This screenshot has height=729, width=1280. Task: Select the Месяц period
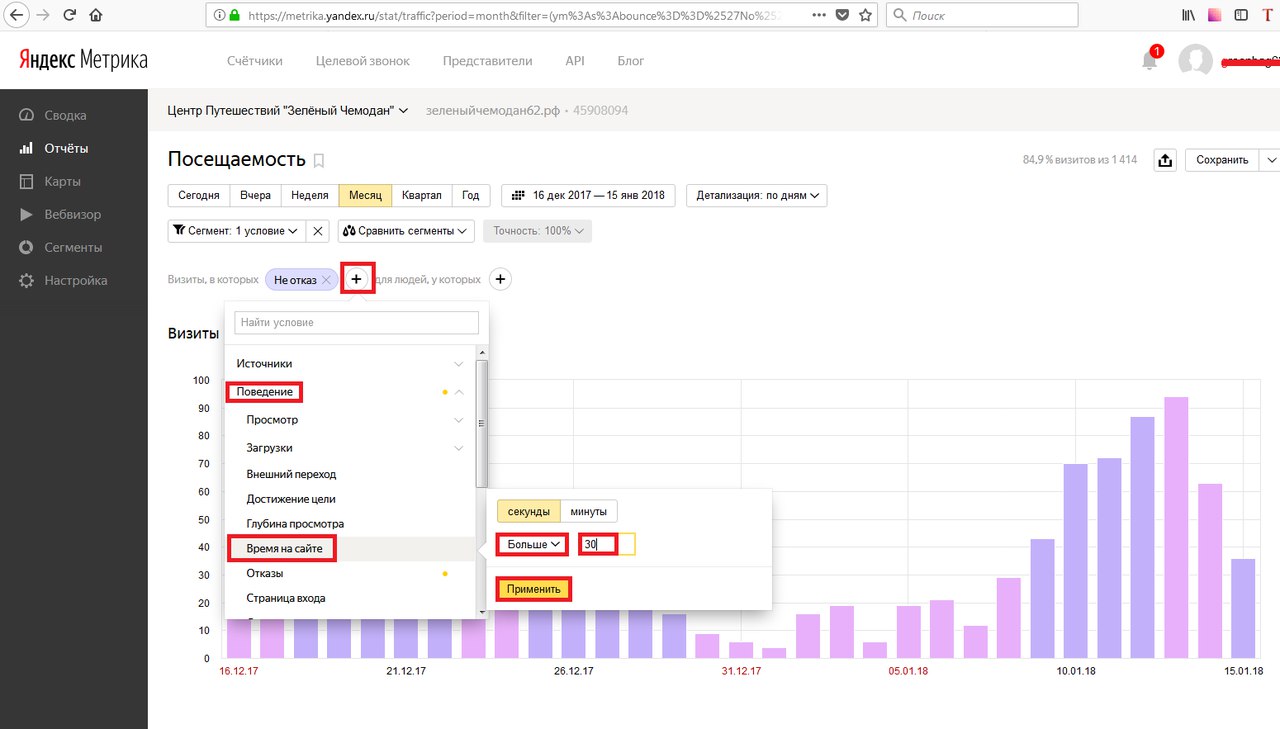click(x=365, y=195)
